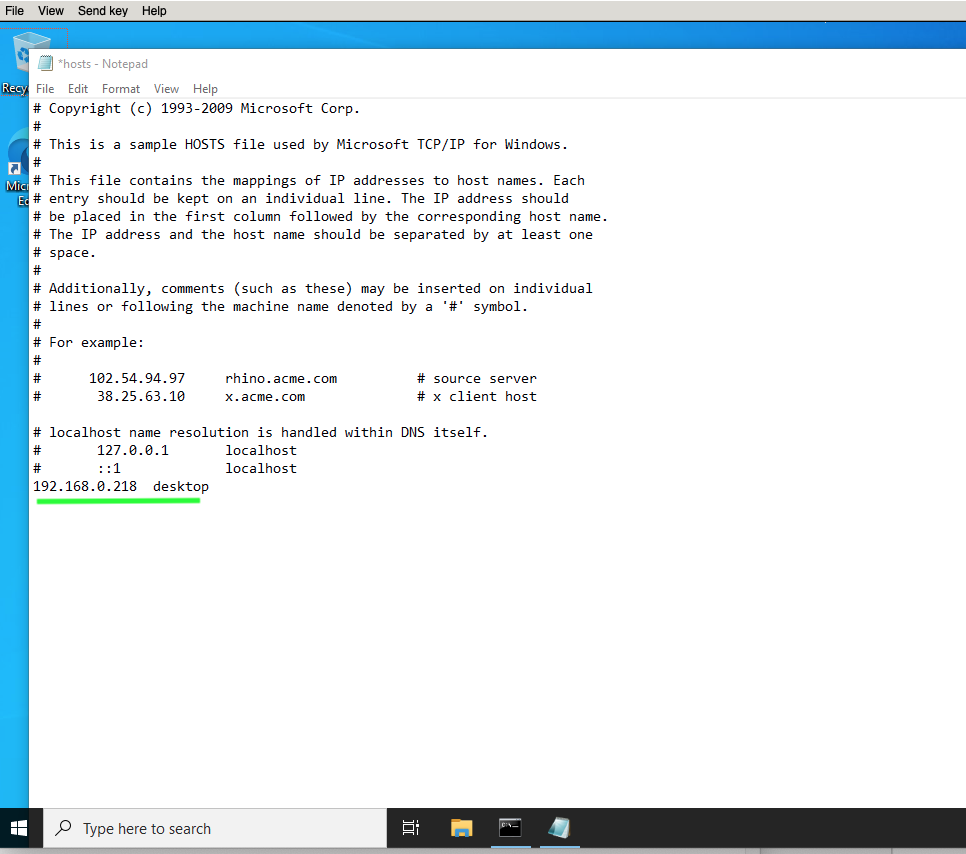The width and height of the screenshot is (966, 854).
Task: Click the line 'lines or following the machine name'
Action: [280, 307]
